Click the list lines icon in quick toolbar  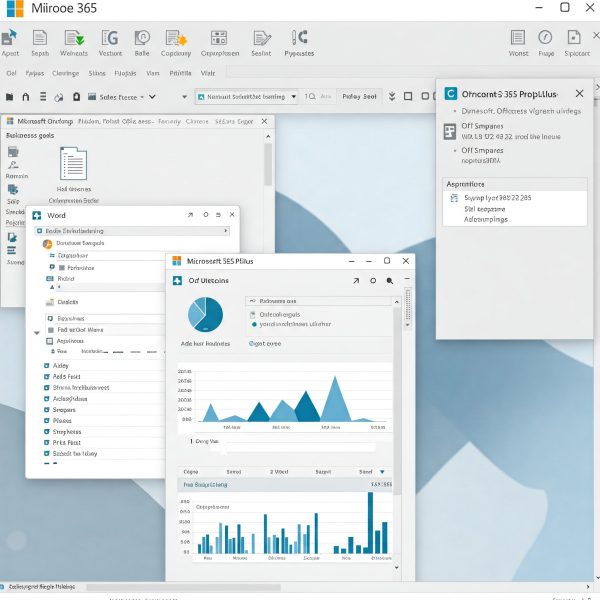point(43,96)
